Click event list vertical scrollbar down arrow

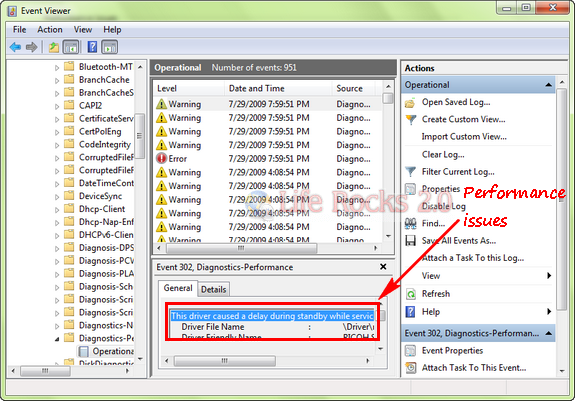(388, 236)
